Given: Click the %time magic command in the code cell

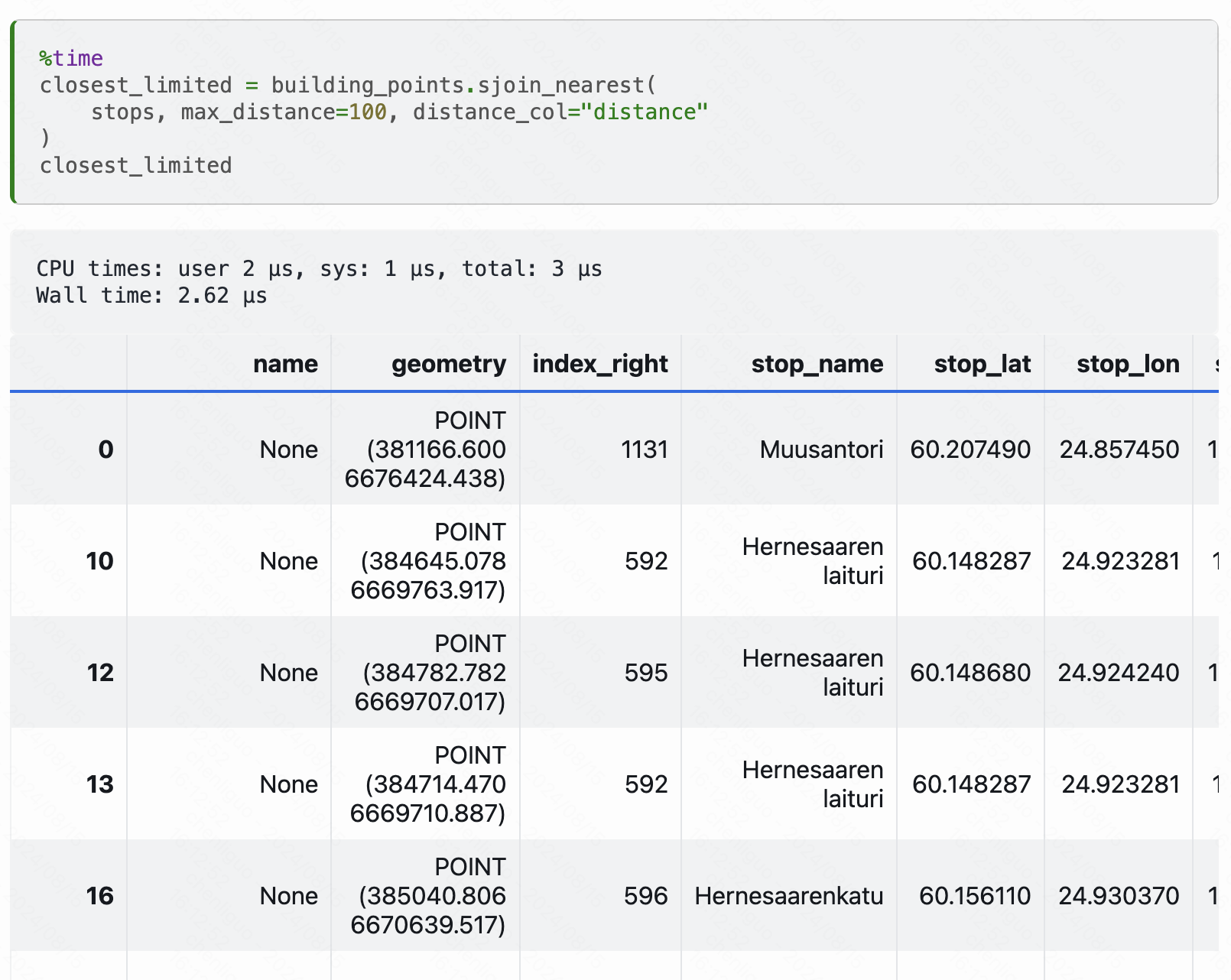Looking at the screenshot, I should coord(71,58).
